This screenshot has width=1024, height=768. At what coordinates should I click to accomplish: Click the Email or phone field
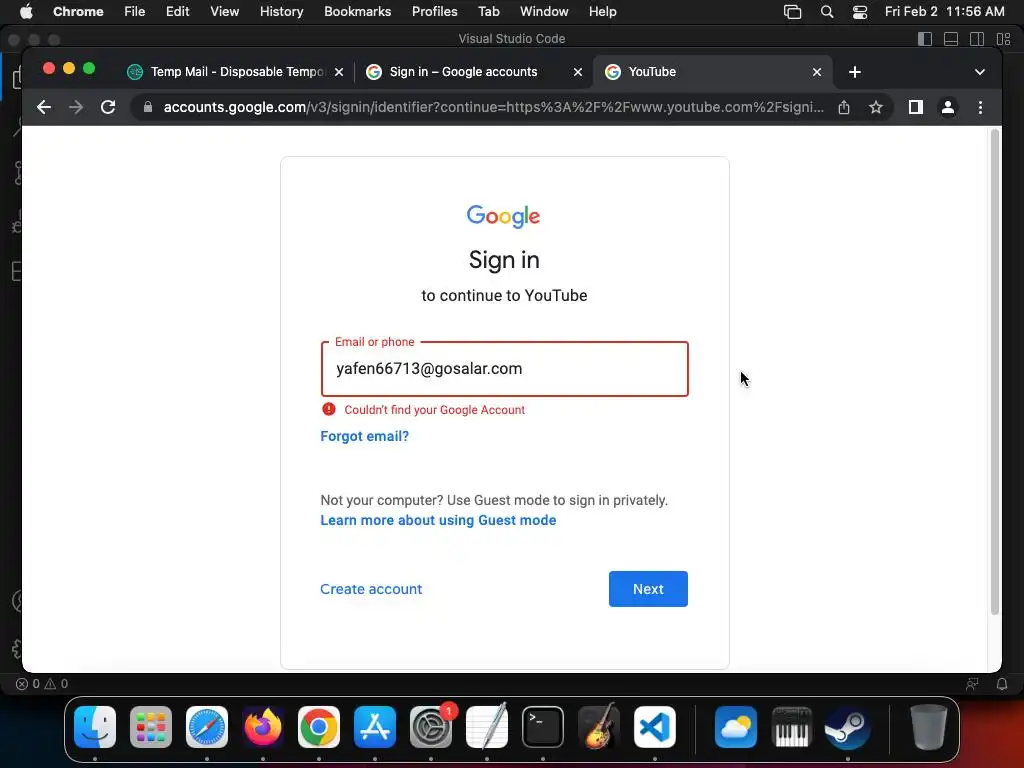pos(504,369)
